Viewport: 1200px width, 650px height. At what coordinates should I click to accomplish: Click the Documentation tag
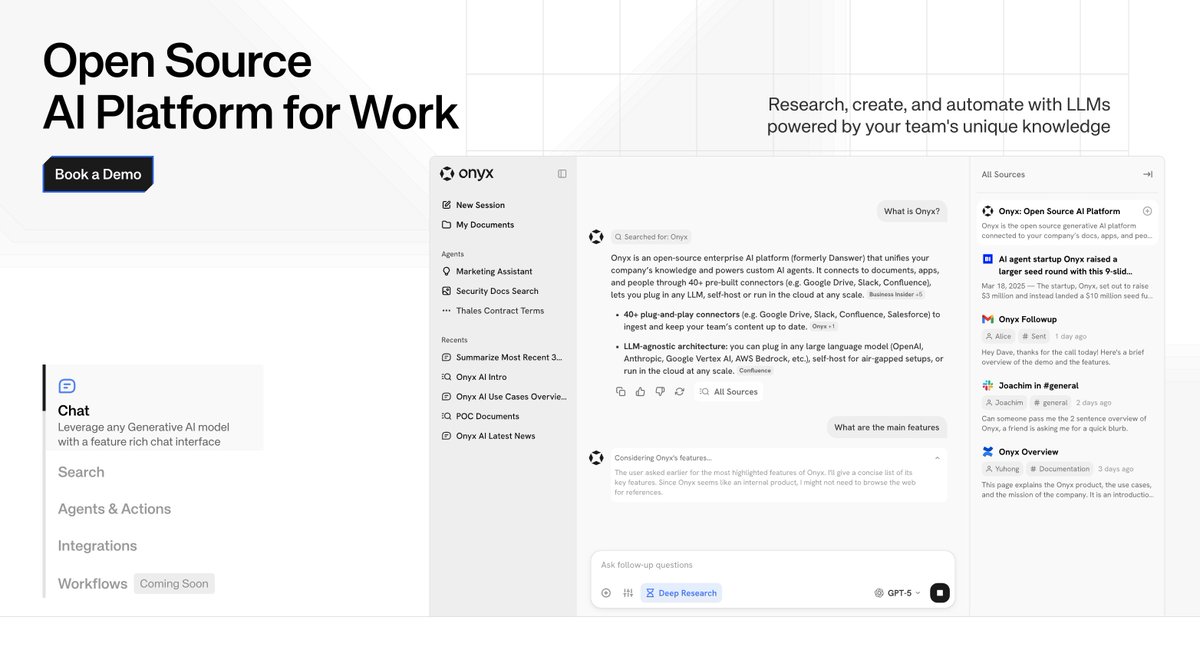point(1060,469)
